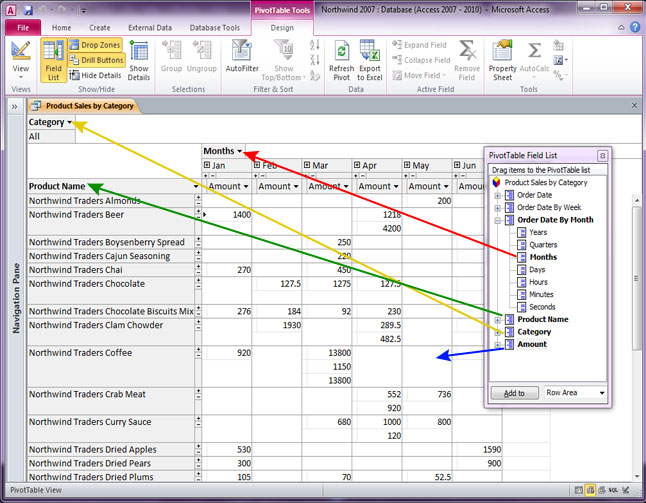Expand the Order Date tree node
Image resolution: width=646 pixels, height=503 pixels.
(x=497, y=195)
